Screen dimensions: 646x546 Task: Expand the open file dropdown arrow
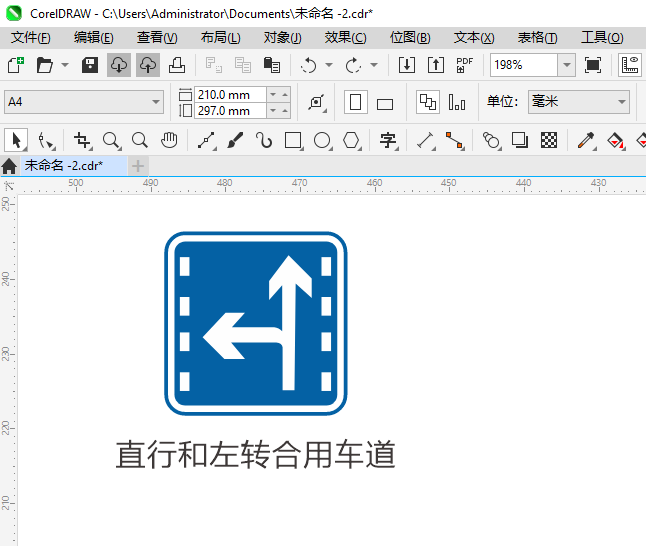coord(65,65)
